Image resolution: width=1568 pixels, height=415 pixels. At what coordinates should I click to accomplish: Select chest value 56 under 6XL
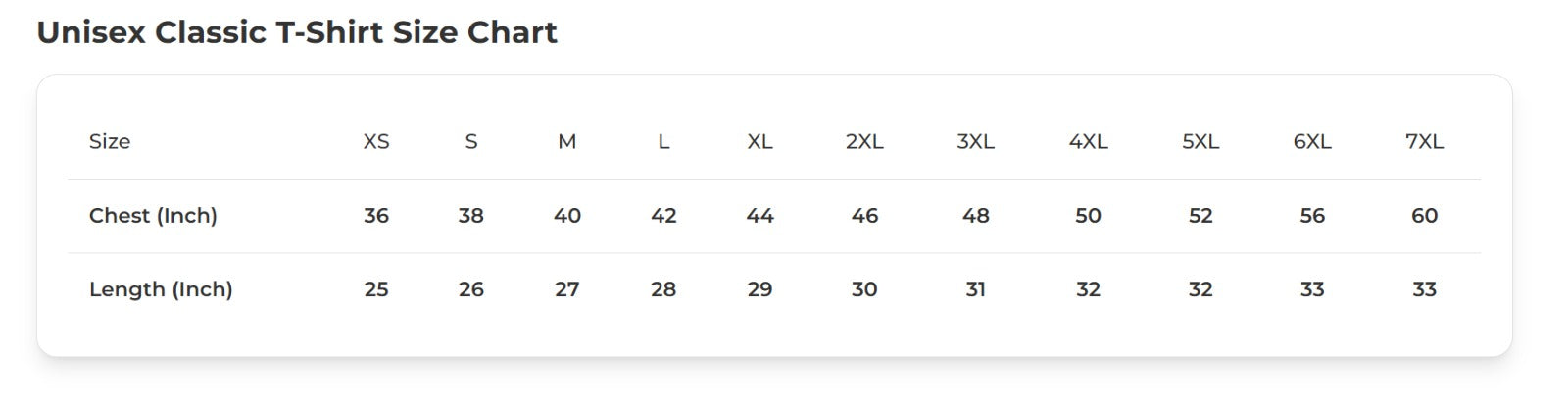point(1312,215)
